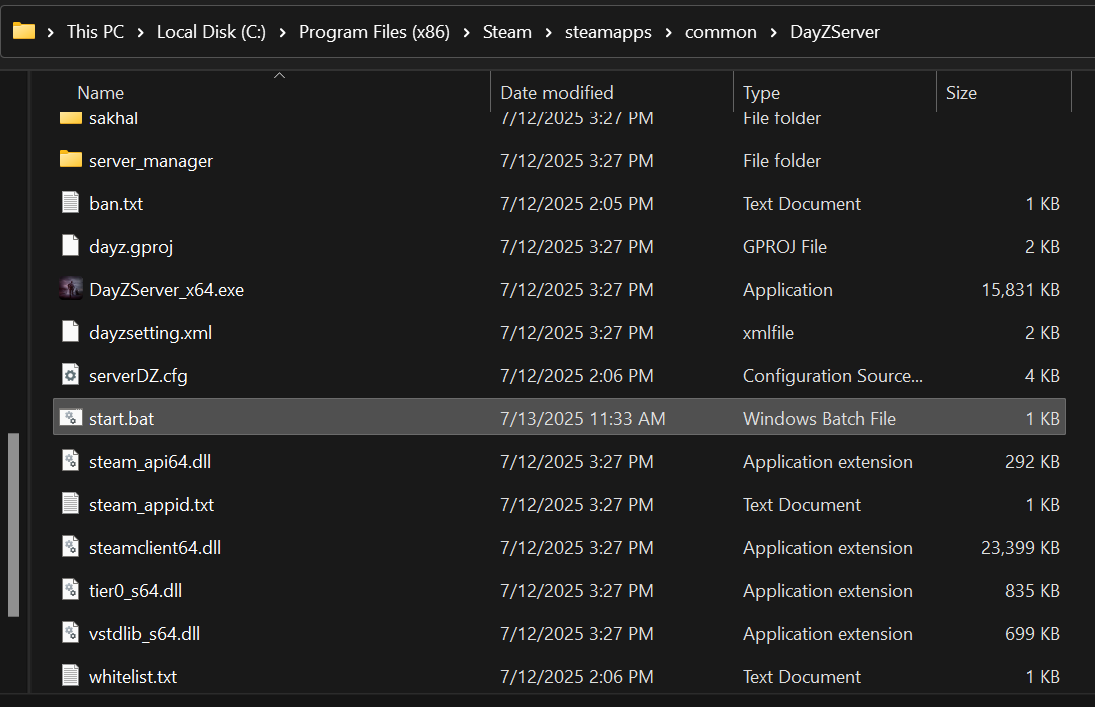Click the Type column header
The image size is (1095, 707).
point(761,92)
